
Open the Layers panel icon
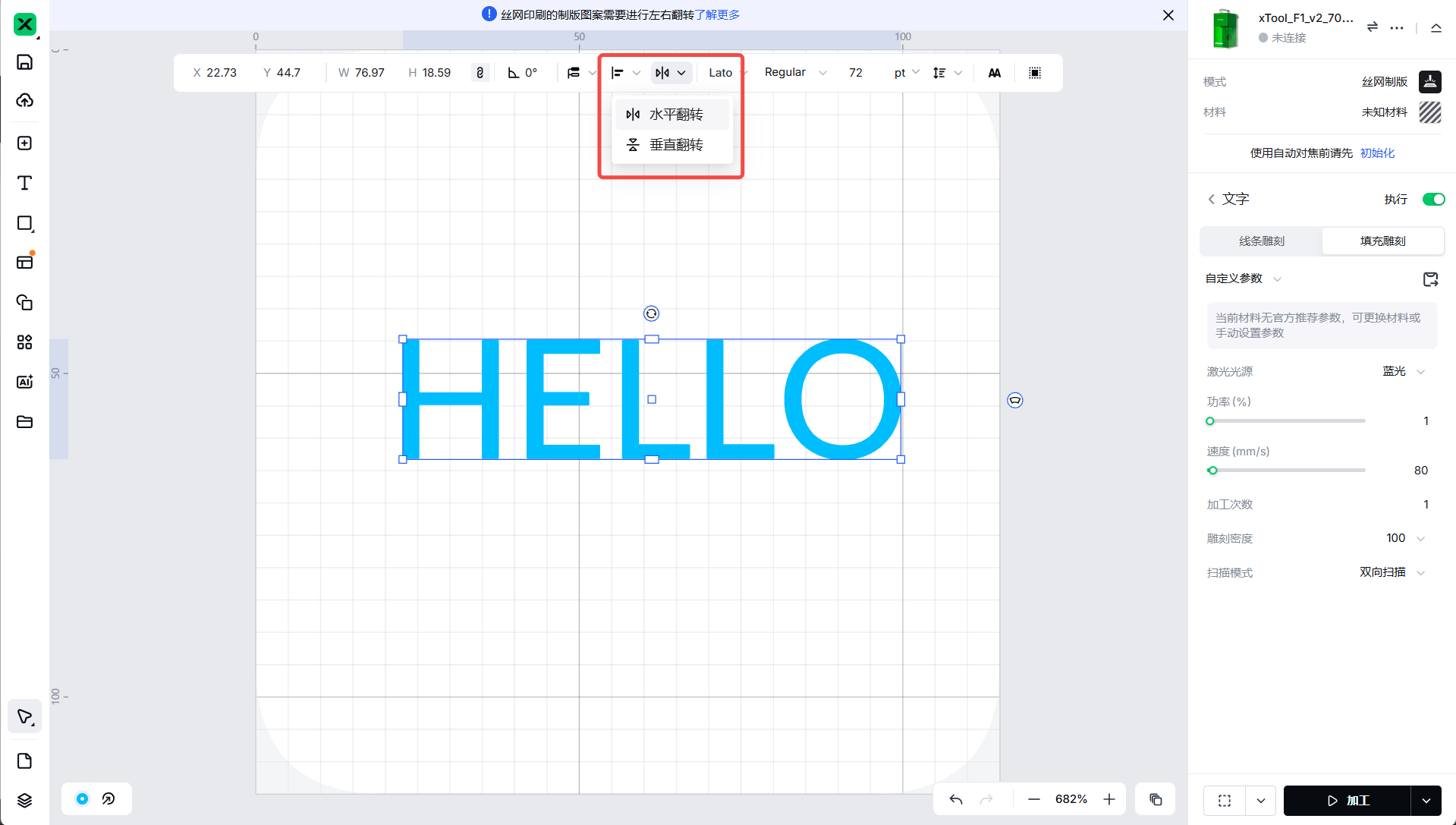click(x=24, y=801)
